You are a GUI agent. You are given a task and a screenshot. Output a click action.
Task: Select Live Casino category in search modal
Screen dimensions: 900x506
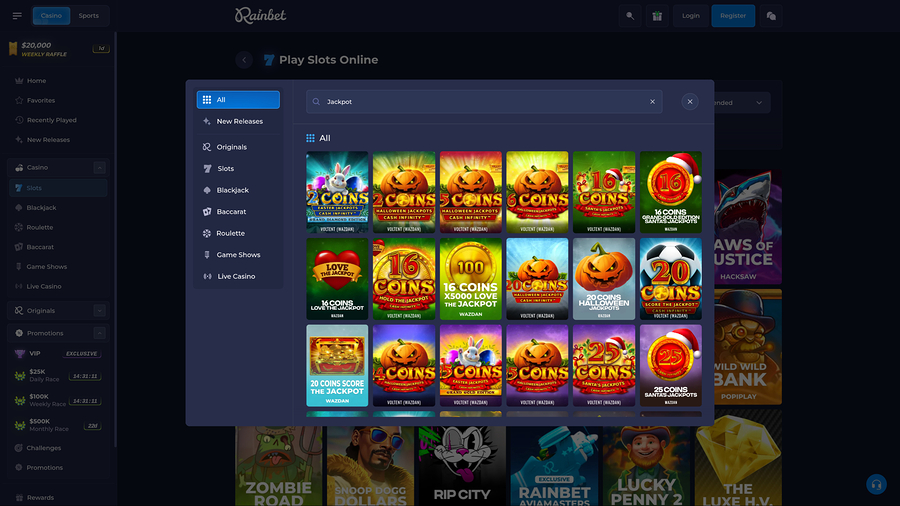[238, 277]
